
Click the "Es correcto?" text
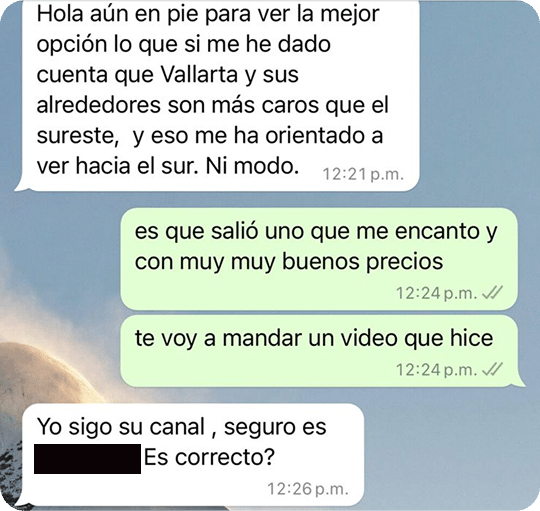coord(209,458)
